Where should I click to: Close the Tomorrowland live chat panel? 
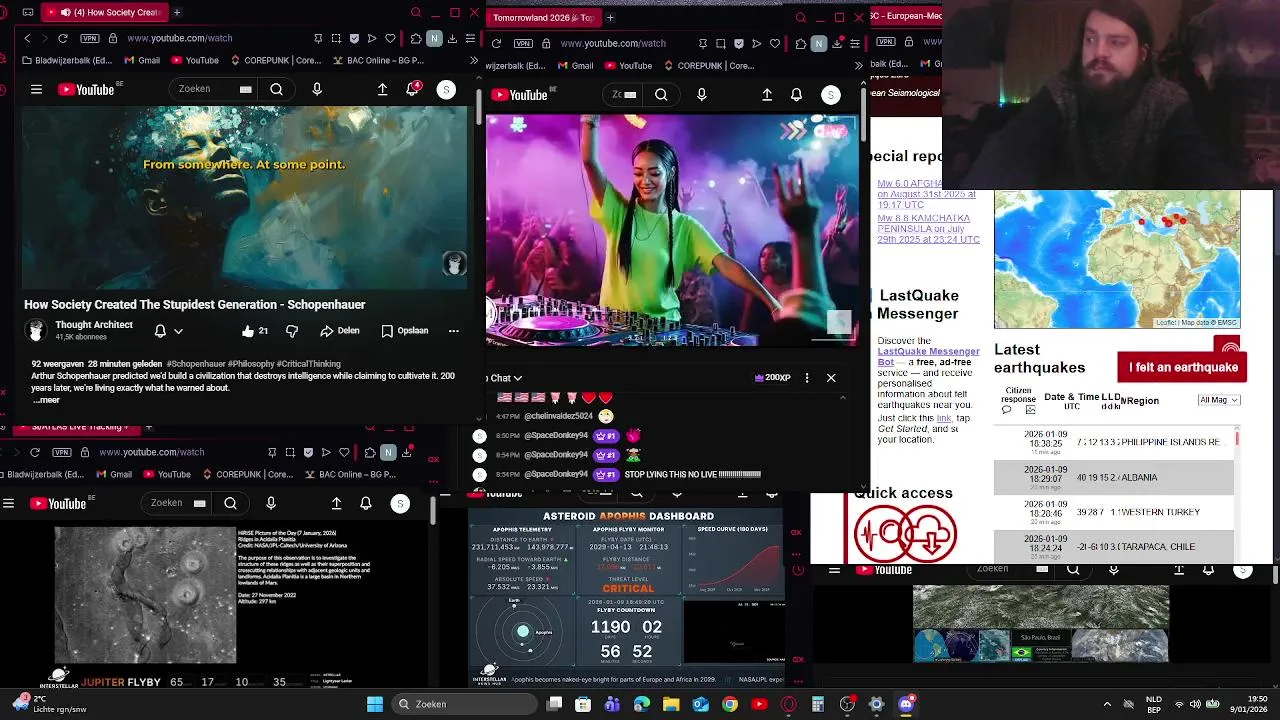(831, 378)
